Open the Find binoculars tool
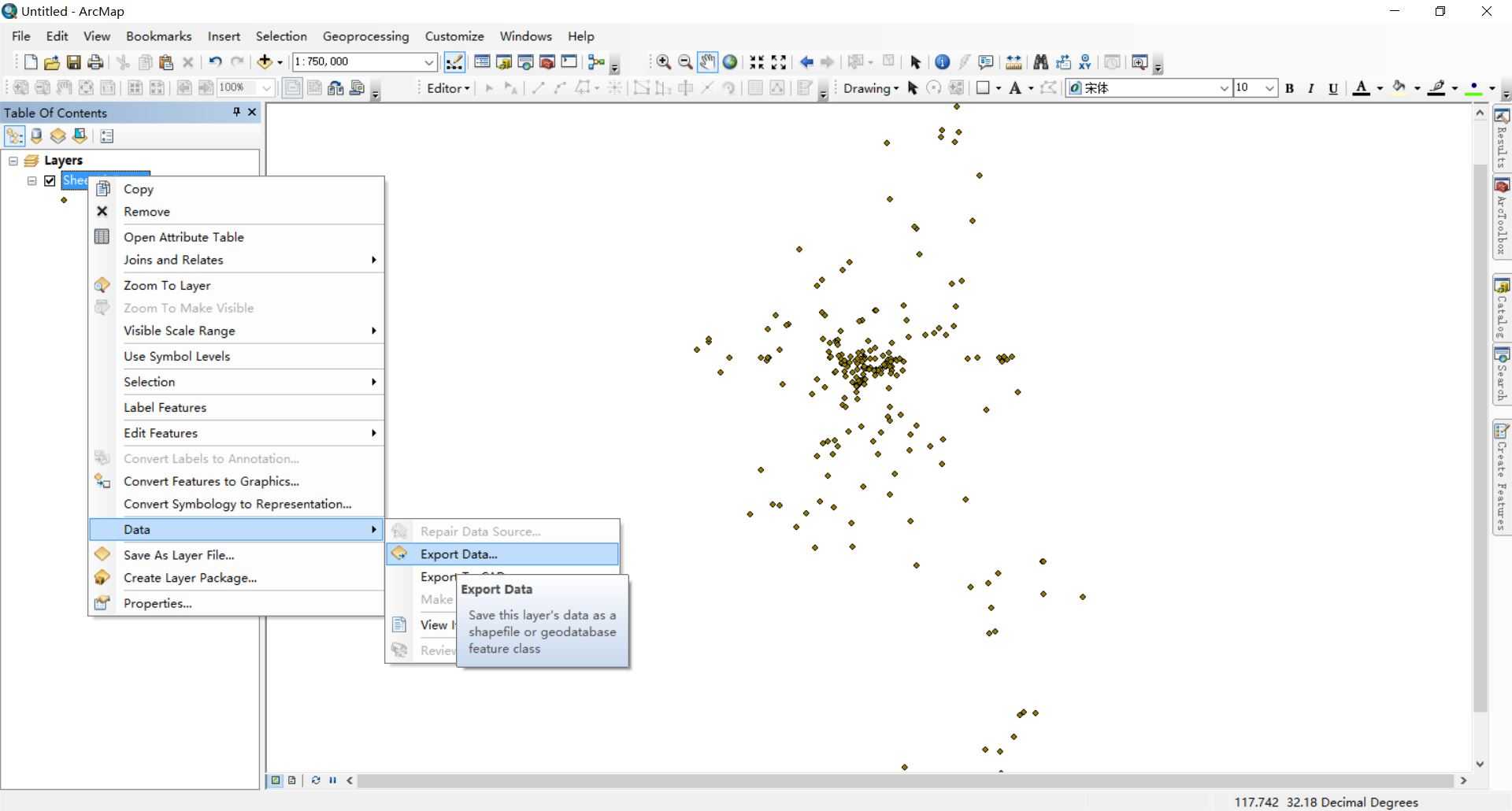The image size is (1512, 811). point(1040,62)
